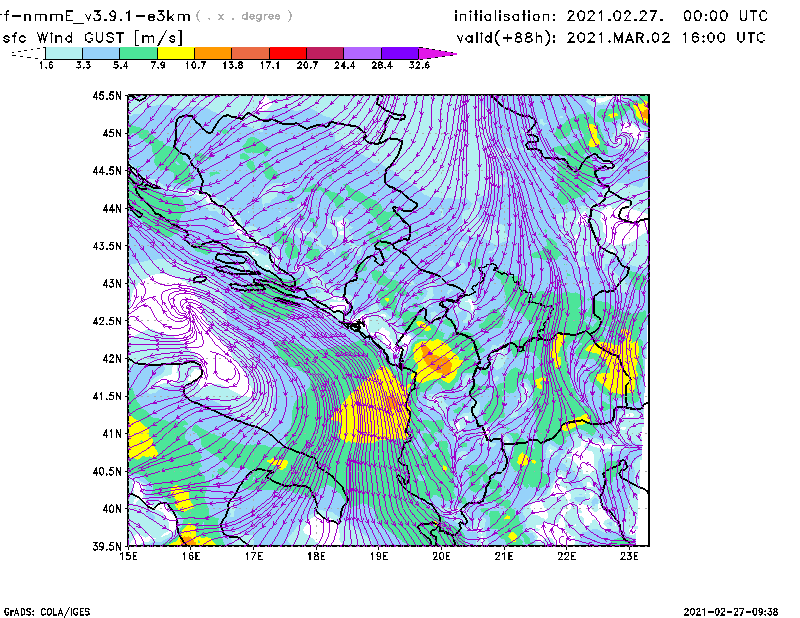Click the legend value '24.4'
Image resolution: width=800 pixels, height=618 pixels.
[x=344, y=65]
